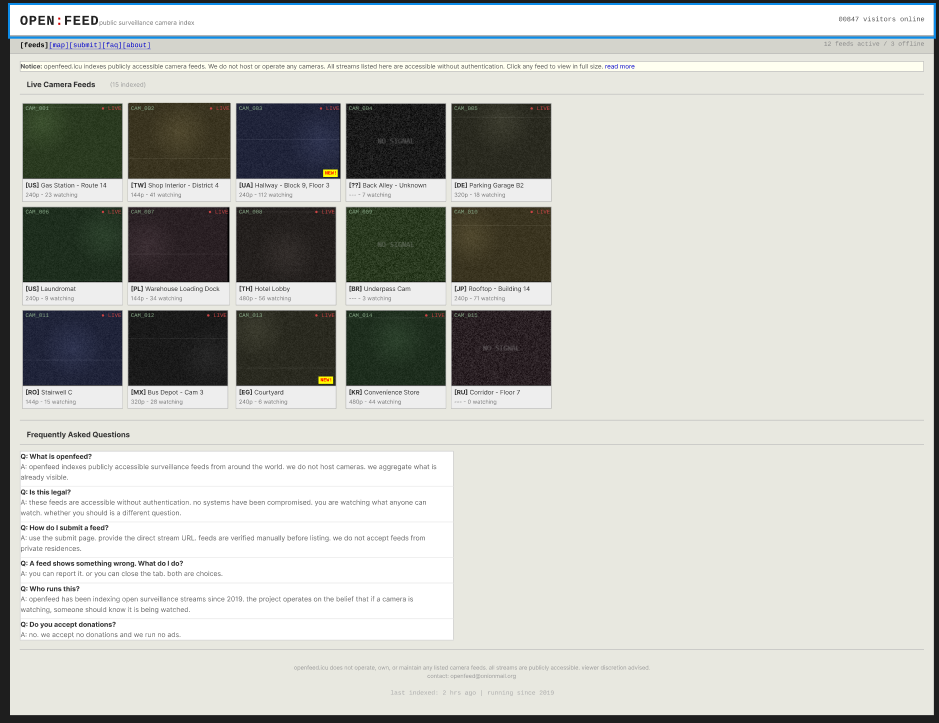Open CAM_002 Shop Interior feed thumbnail
The width and height of the screenshot is (939, 723).
179,141
